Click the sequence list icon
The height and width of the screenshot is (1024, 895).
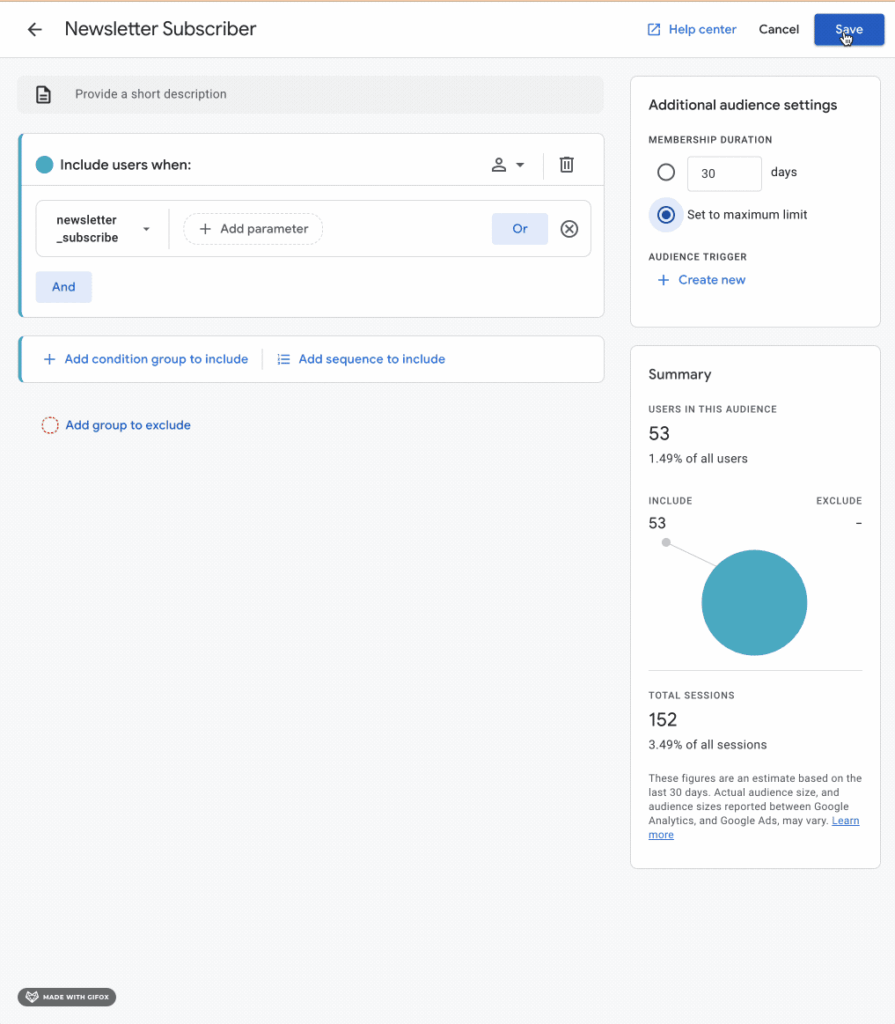pos(284,359)
